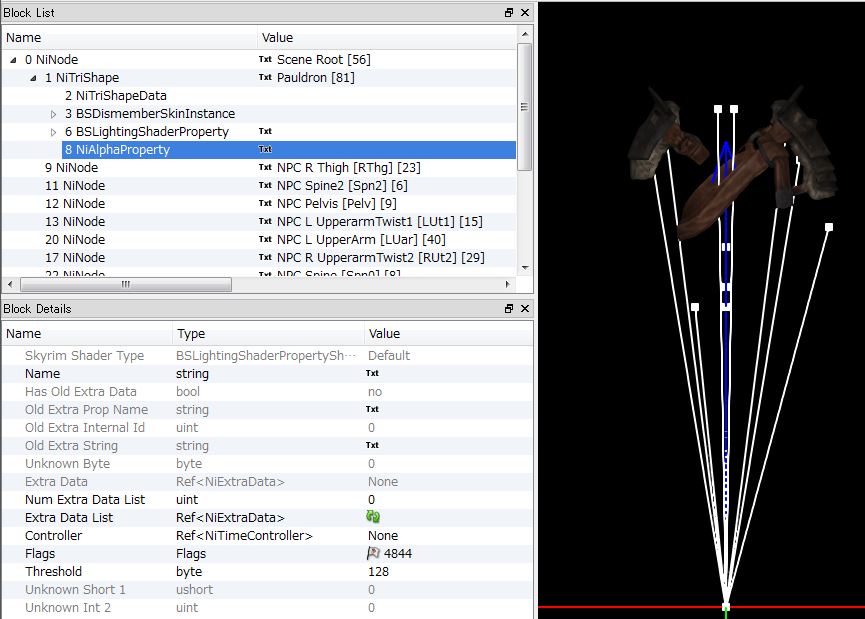This screenshot has height=619, width=865.
Task: Collapse the 0 NiNode tree root
Action: click(x=13, y=60)
